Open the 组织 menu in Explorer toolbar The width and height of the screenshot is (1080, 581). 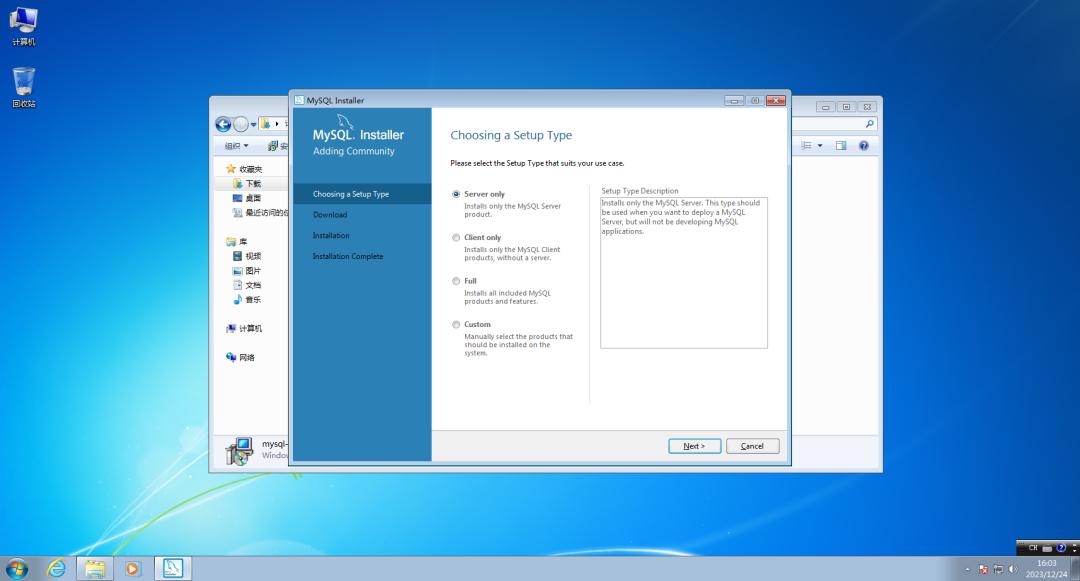click(236, 146)
